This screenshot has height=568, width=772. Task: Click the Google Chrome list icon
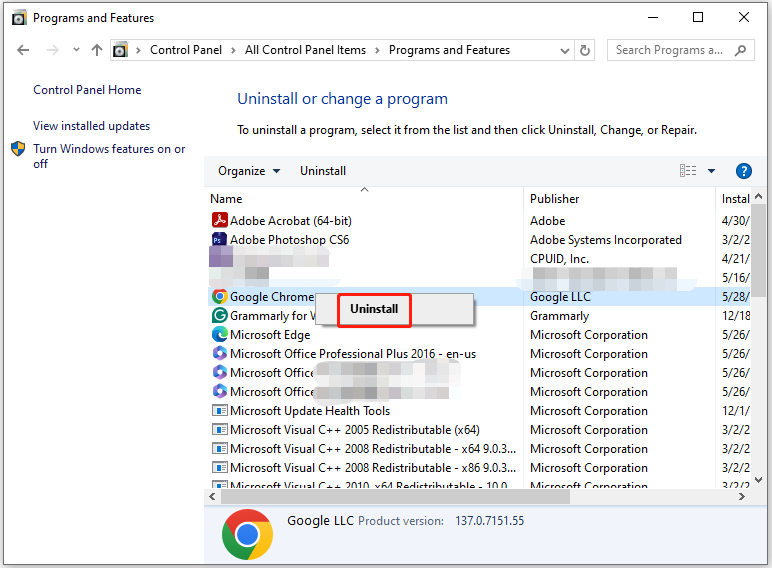point(219,296)
